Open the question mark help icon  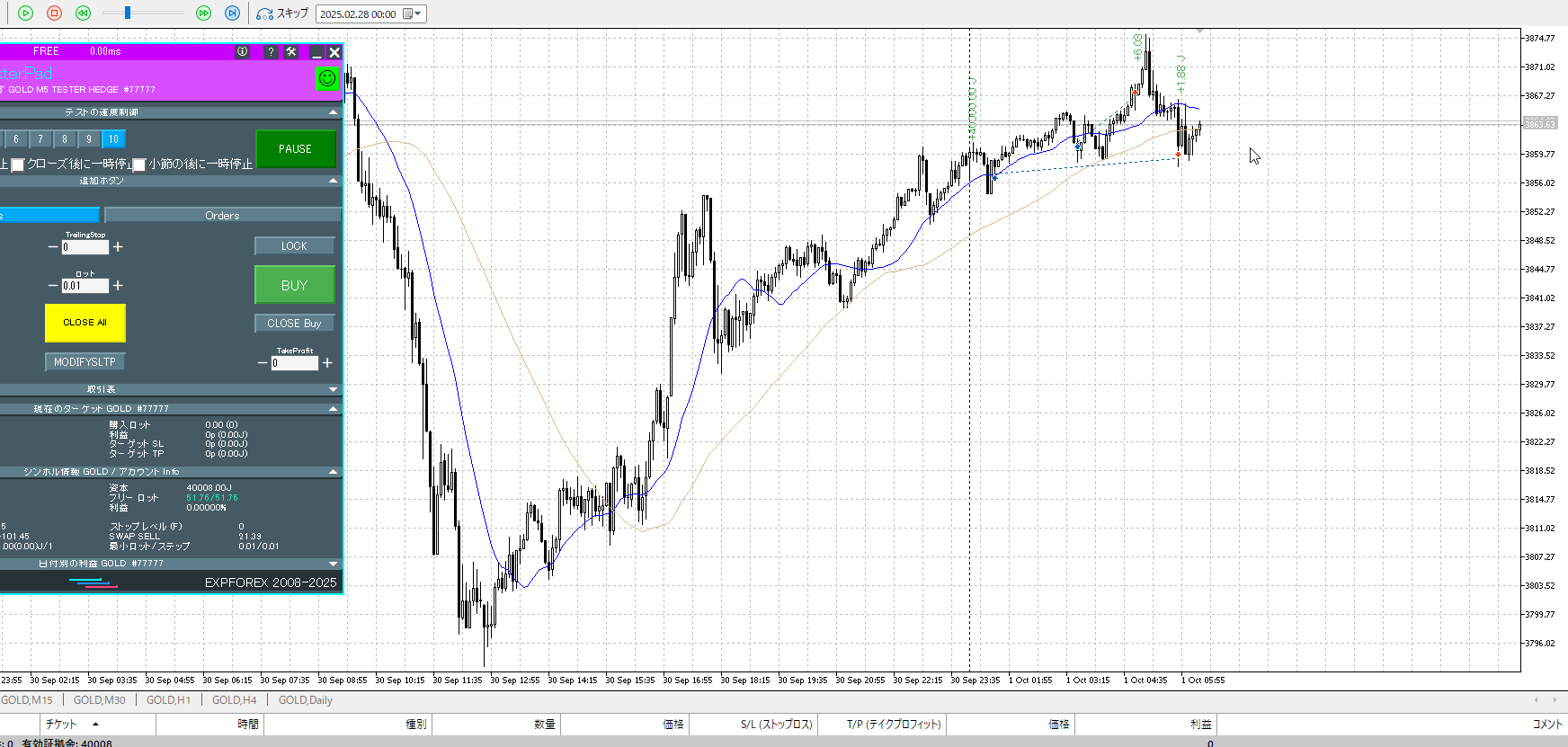271,52
